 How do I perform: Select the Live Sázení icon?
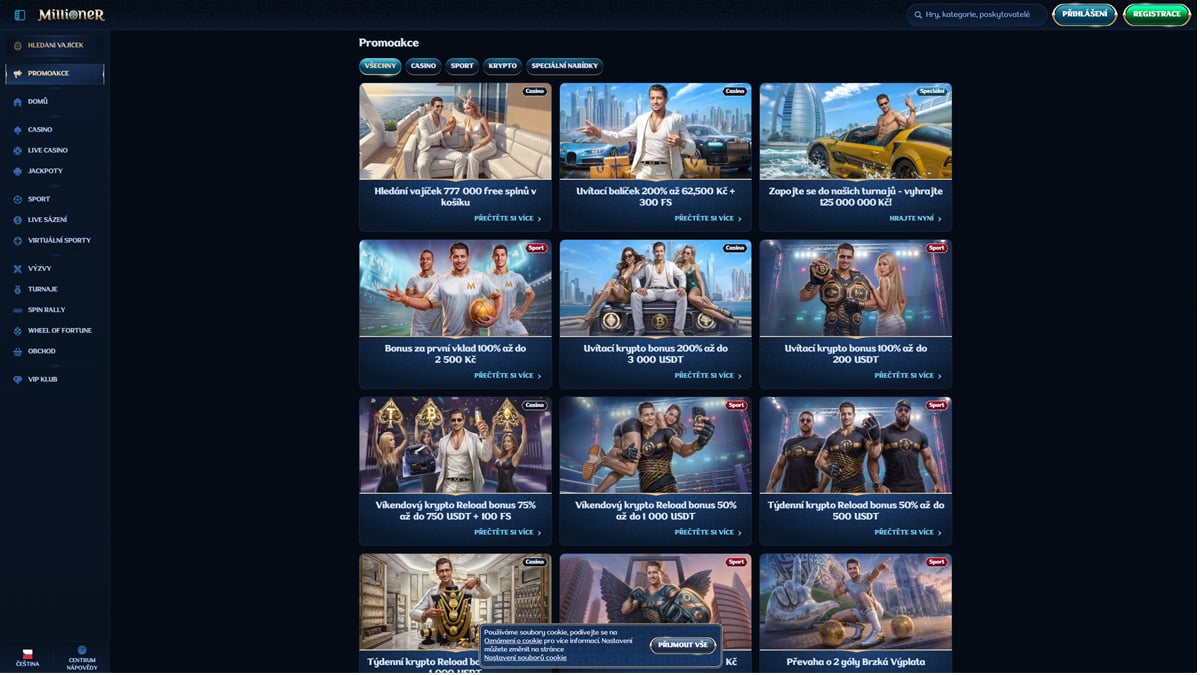[18, 219]
